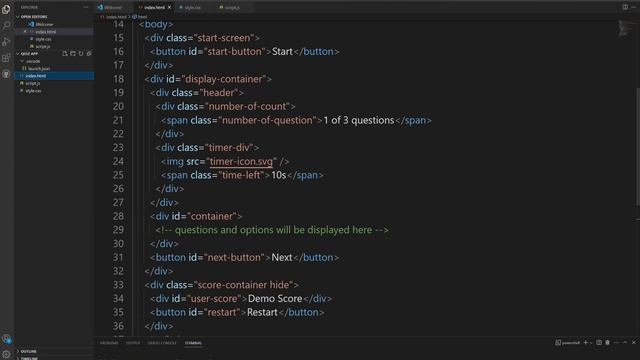
Task: Open the TERMINAL panel tab
Action: (x=193, y=343)
